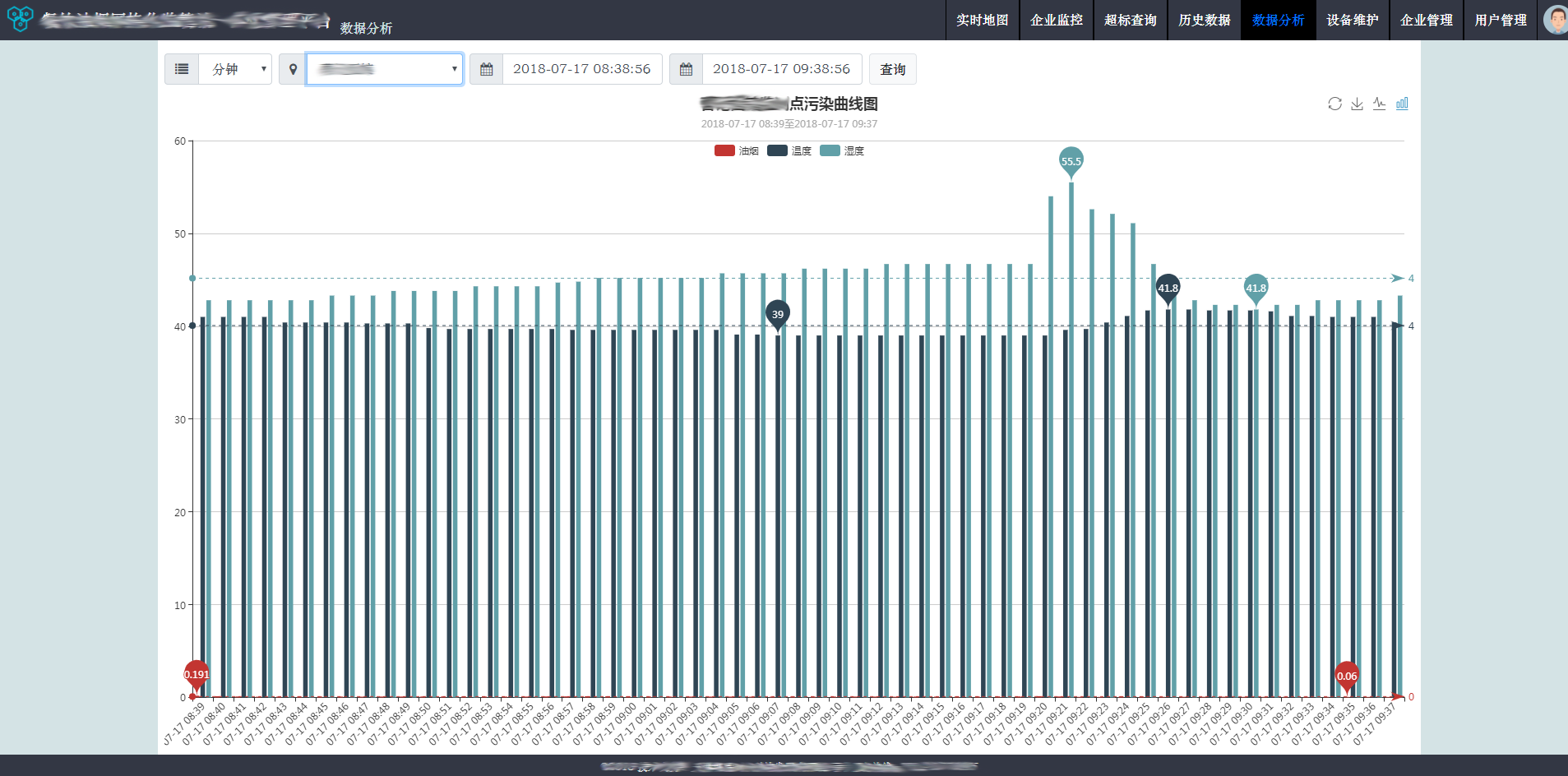This screenshot has height=776, width=1568.
Task: Click the user avatar in top bar
Action: [1555, 20]
